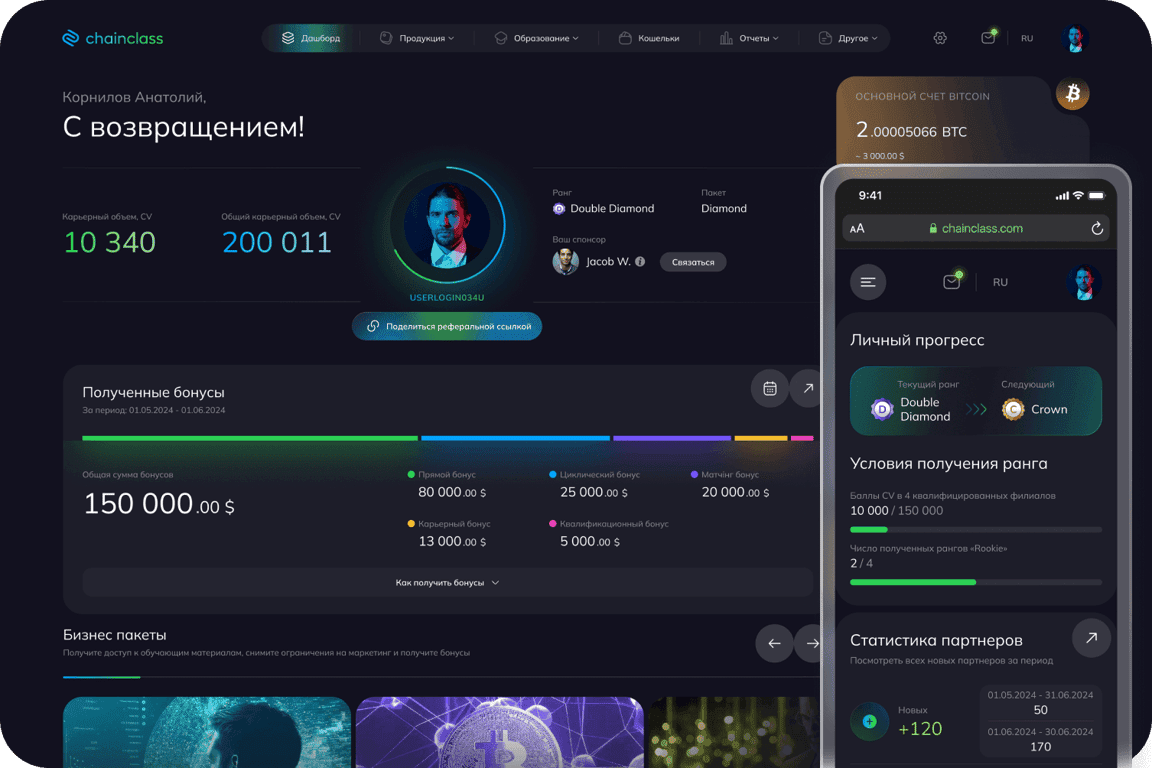The image size is (1152, 768).
Task: Expand received bonuses with arrow icon
Action: 807,388
